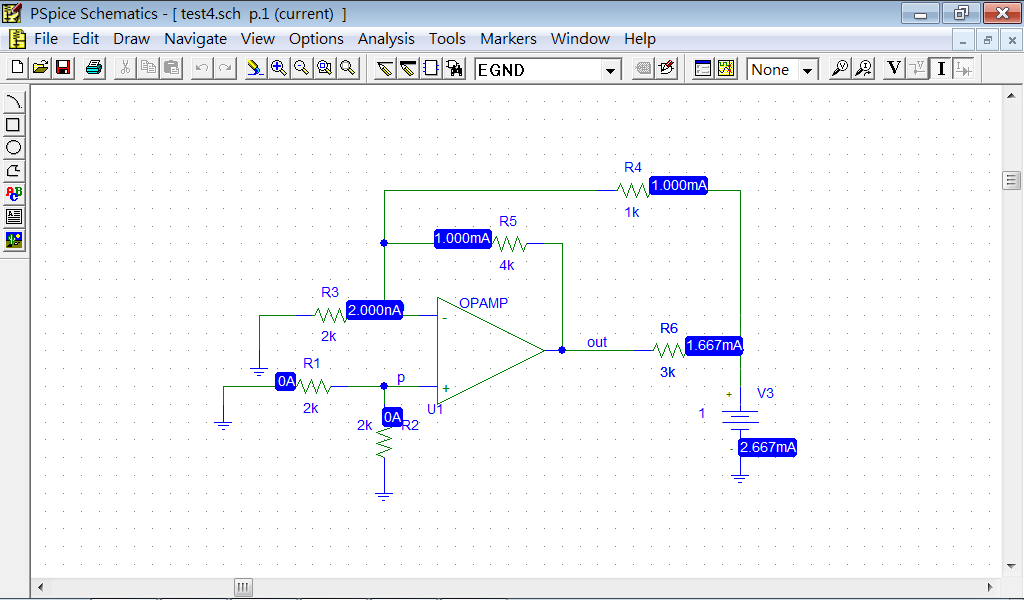
Task: Open the Help menu
Action: [639, 39]
